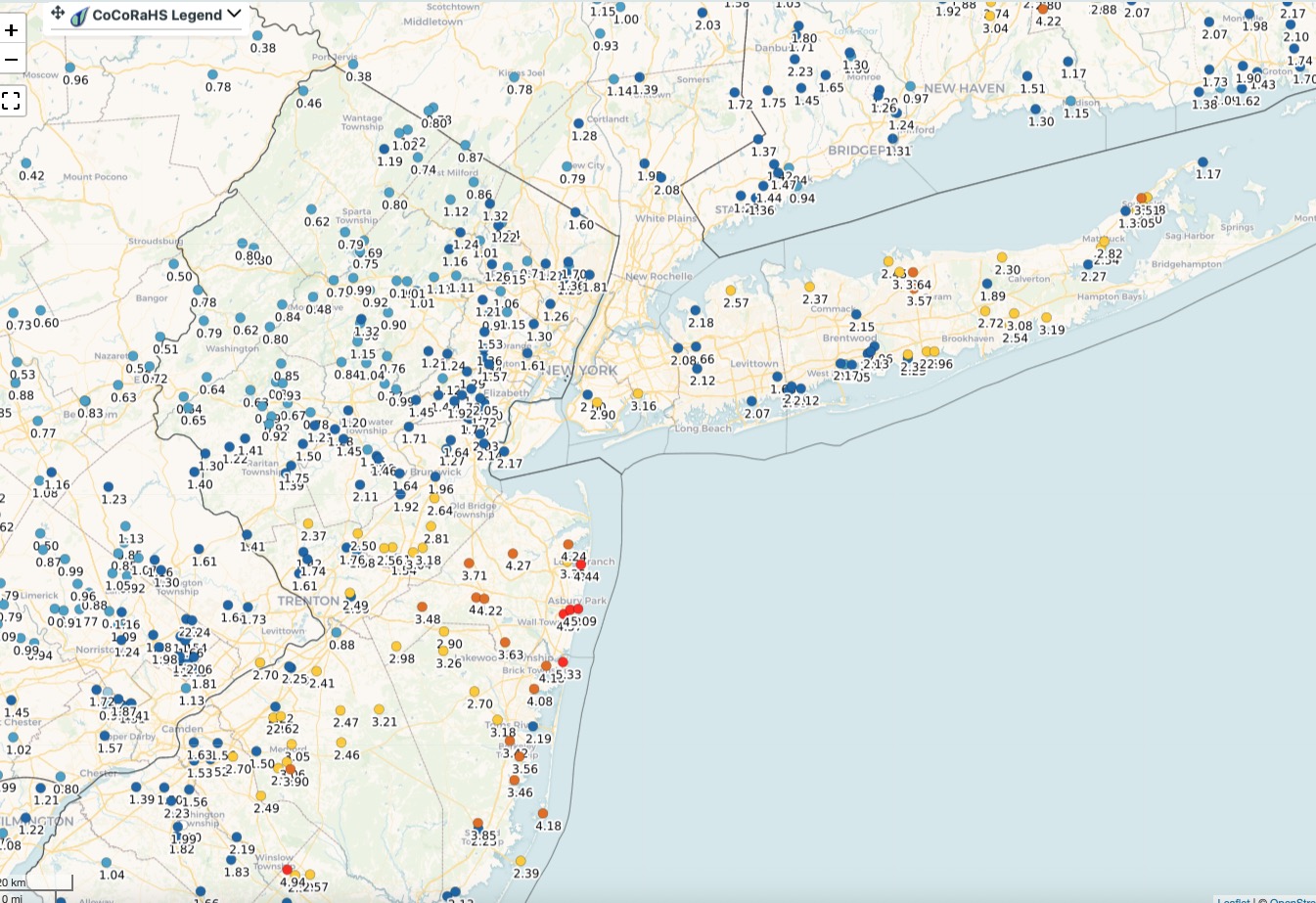1316x903 pixels.
Task: Click the yellow 3.21 station marker
Action: [379, 709]
